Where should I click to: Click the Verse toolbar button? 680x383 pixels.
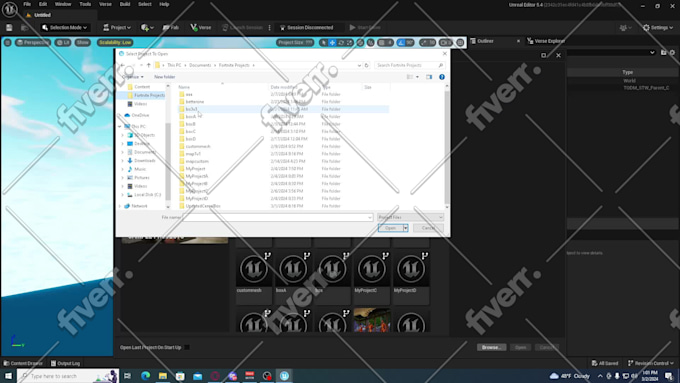pyautogui.click(x=201, y=27)
